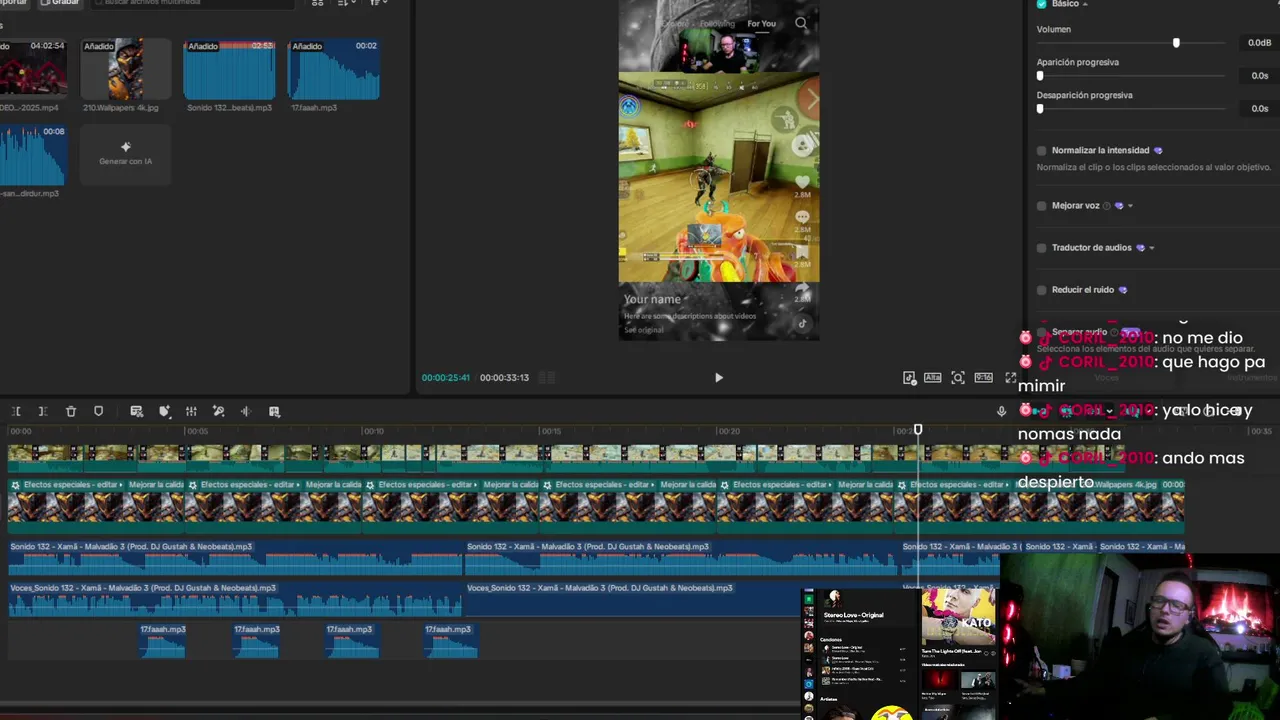The width and height of the screenshot is (1280, 720).
Task: Switch media panel to grid view
Action: [318, 3]
